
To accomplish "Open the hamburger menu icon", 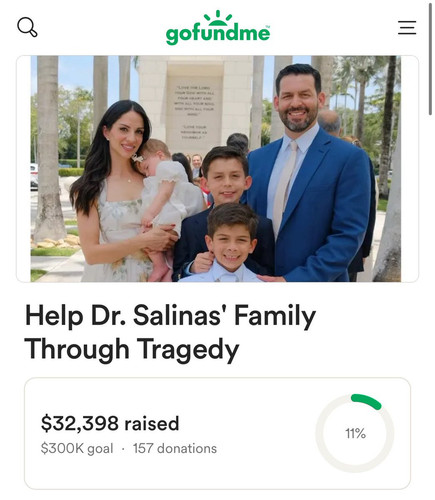I will 407,27.
